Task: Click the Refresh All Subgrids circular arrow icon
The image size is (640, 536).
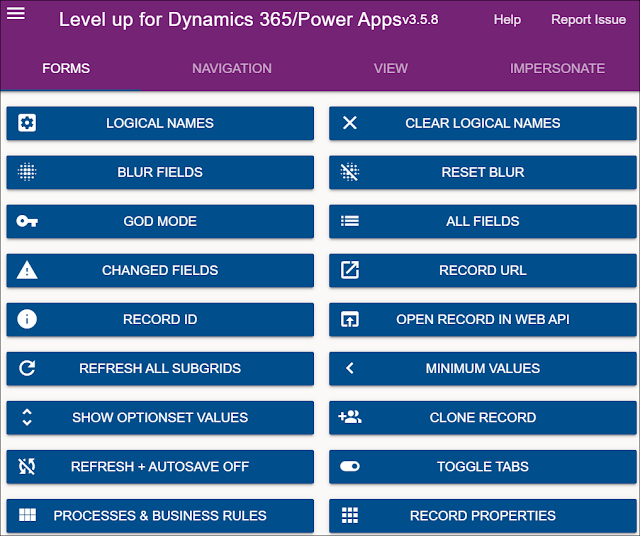Action: point(27,368)
